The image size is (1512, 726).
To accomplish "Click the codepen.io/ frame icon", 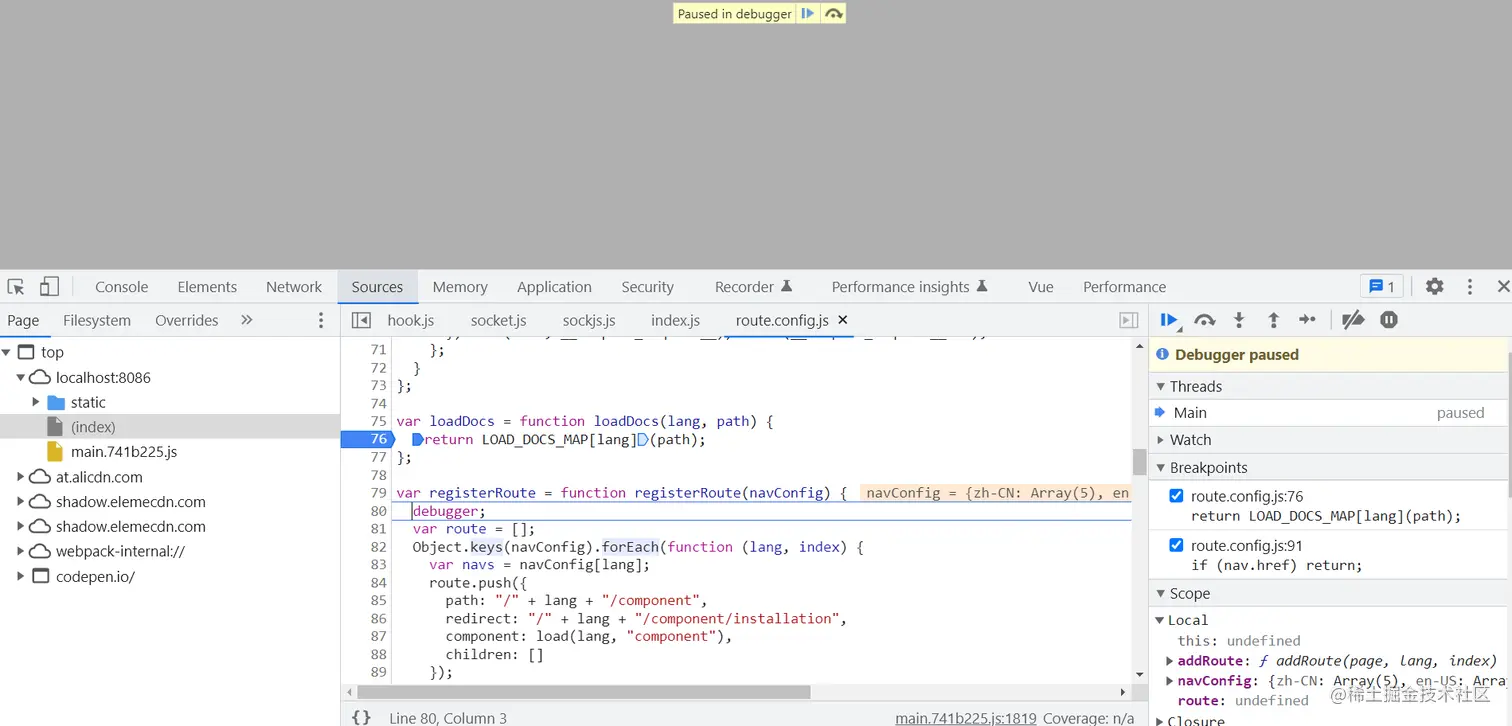I will pos(40,576).
